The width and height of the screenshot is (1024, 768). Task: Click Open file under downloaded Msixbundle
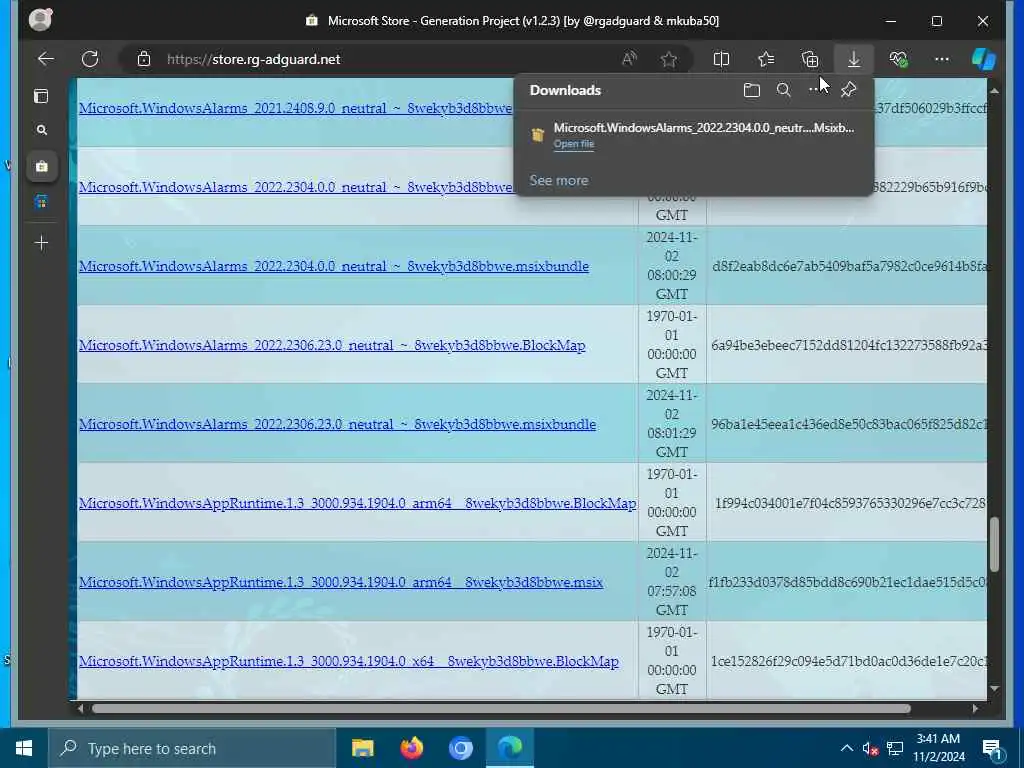pos(574,144)
